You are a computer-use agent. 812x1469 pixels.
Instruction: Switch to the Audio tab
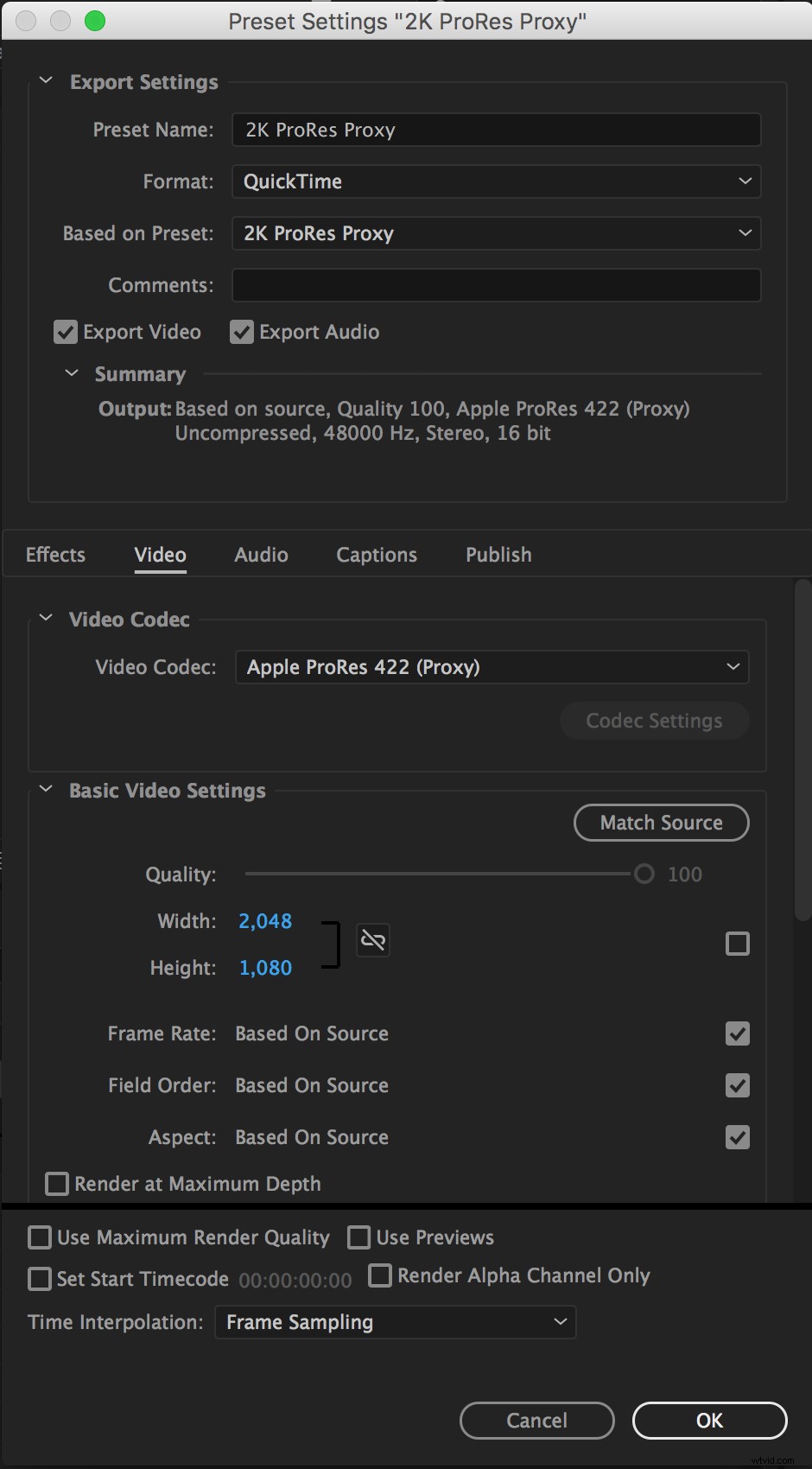(261, 555)
